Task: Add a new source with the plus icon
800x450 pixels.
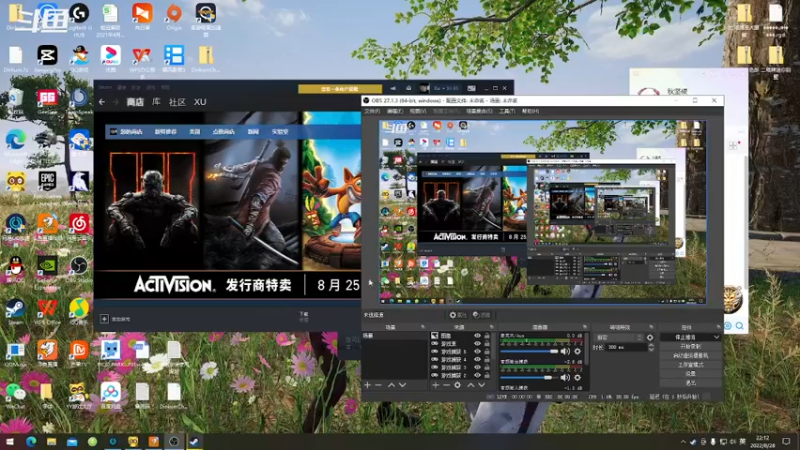Action: (435, 385)
